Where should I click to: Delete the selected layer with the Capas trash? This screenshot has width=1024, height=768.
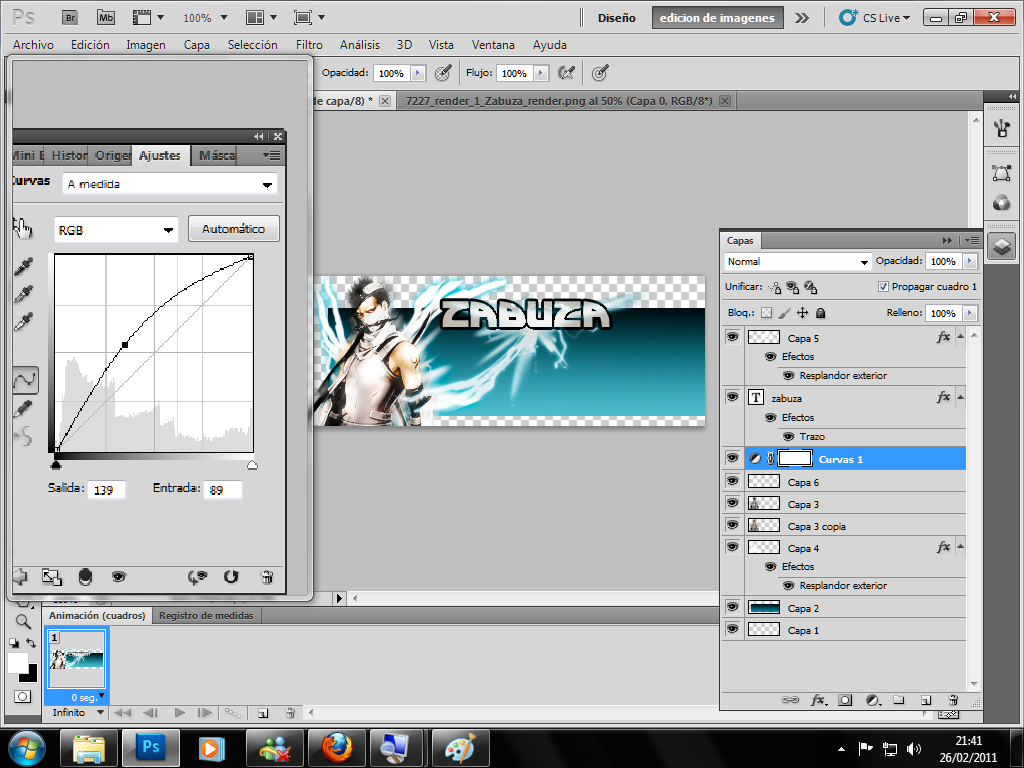coord(953,700)
